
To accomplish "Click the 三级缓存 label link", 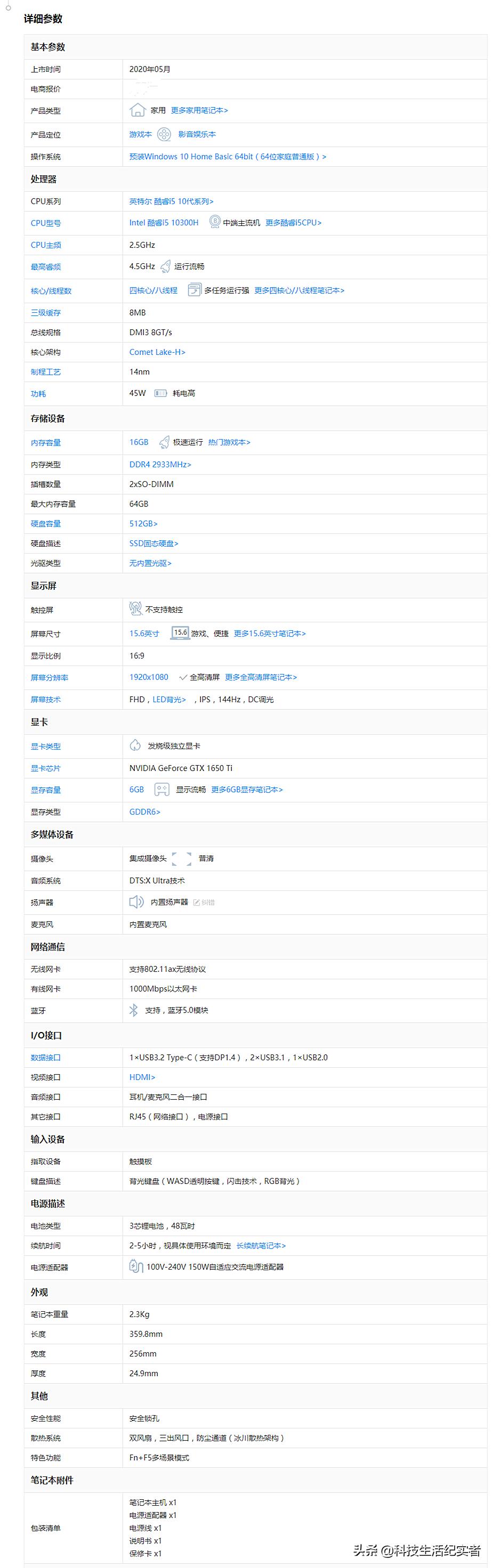I will (46, 313).
